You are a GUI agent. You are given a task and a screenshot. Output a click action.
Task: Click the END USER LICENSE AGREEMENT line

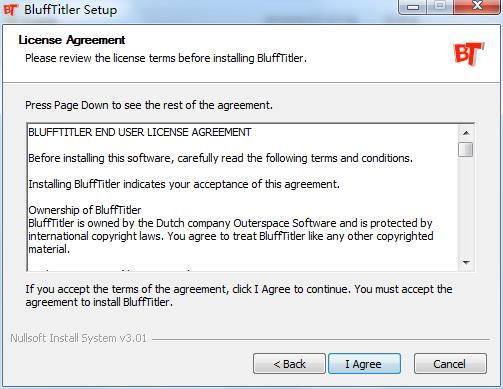(140, 132)
